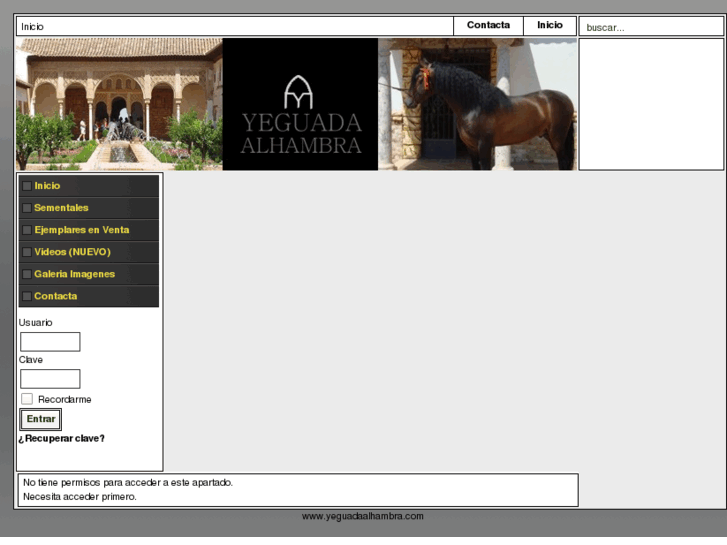The height and width of the screenshot is (545, 727).
Task: Click the bullet icon beside Galeria Imagenes
Action: pyautogui.click(x=27, y=274)
